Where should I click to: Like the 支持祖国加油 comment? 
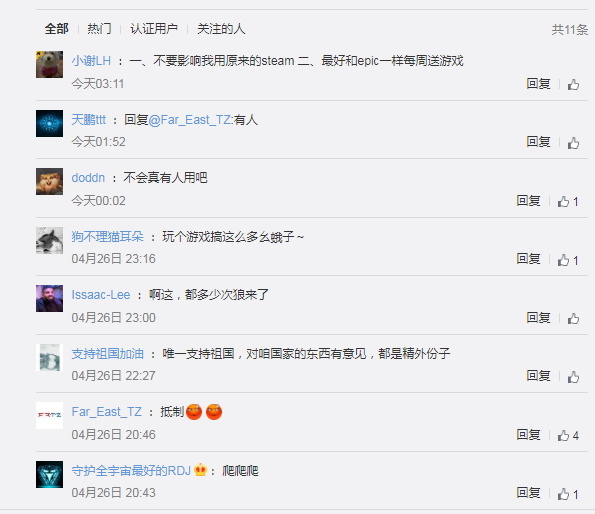point(573,377)
